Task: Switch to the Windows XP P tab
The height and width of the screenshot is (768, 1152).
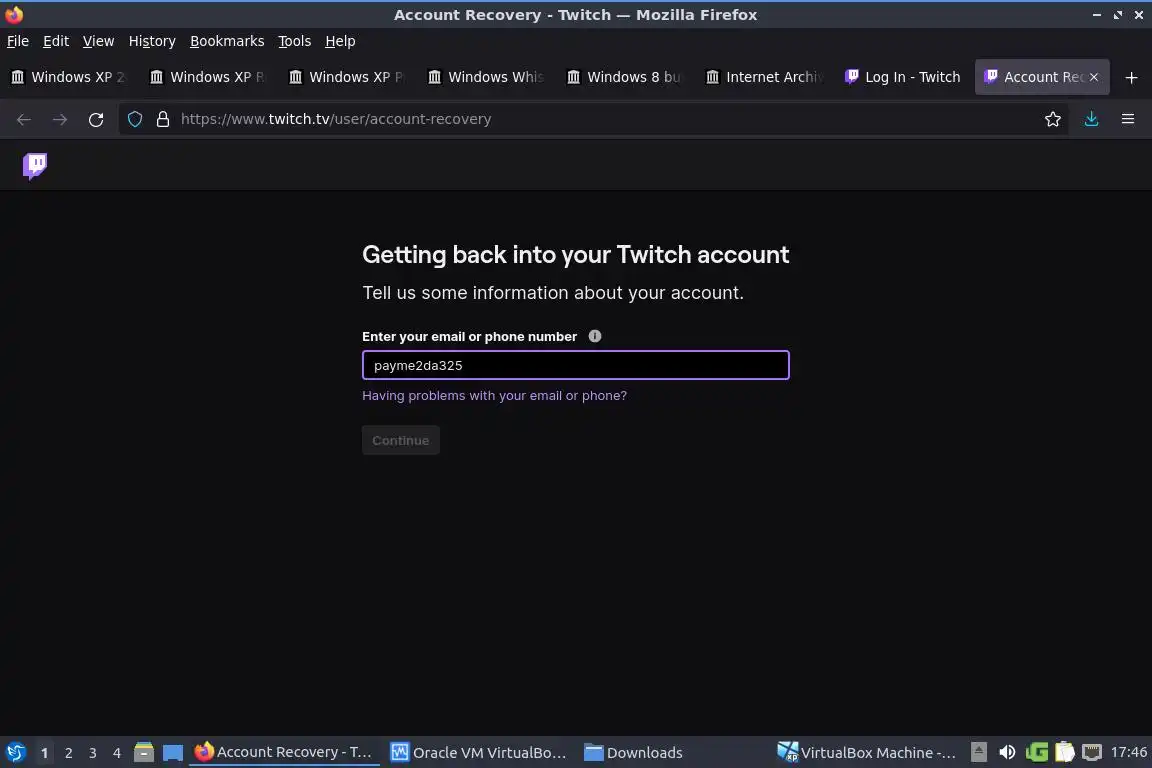Action: [347, 77]
